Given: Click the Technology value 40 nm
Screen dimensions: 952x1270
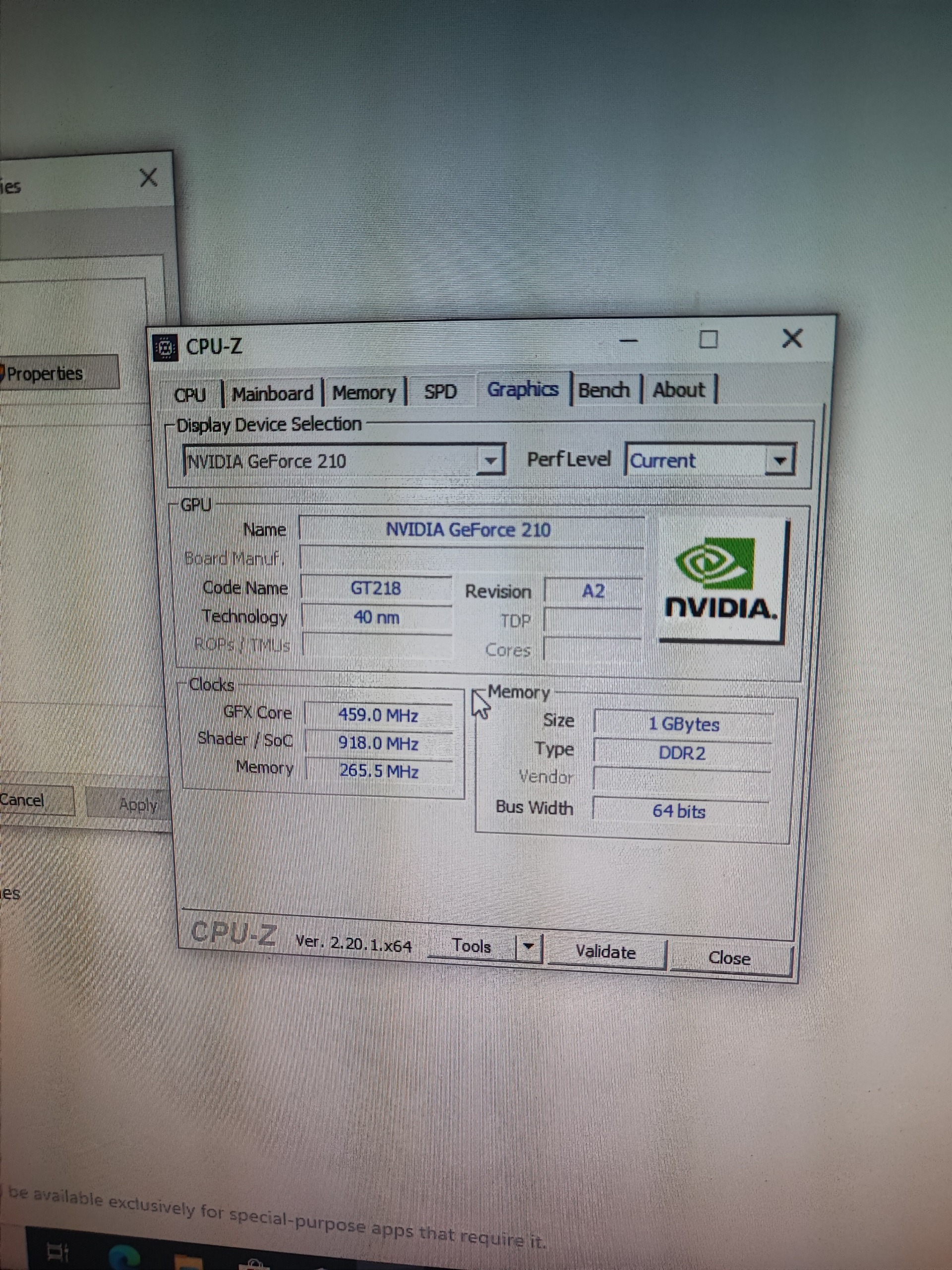Looking at the screenshot, I should click(x=376, y=618).
